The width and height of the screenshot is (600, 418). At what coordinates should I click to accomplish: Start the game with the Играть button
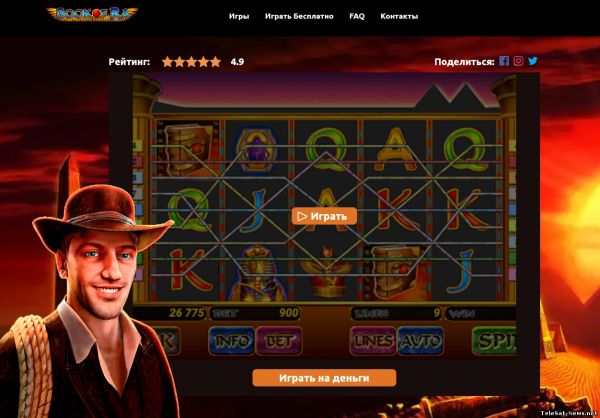point(324,216)
